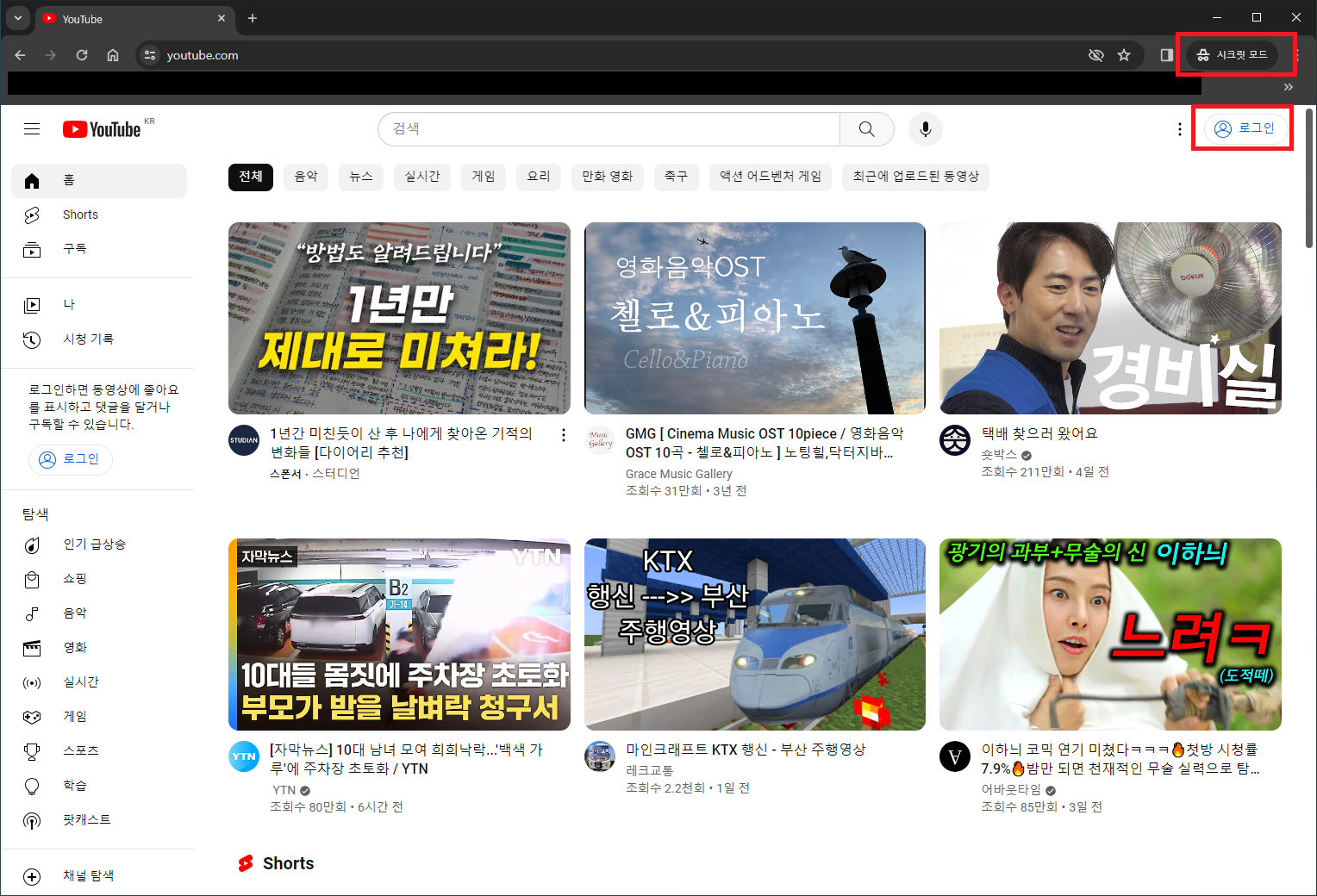This screenshot has height=896, width=1317.
Task: Open 레크교통 channel link
Action: tap(649, 770)
